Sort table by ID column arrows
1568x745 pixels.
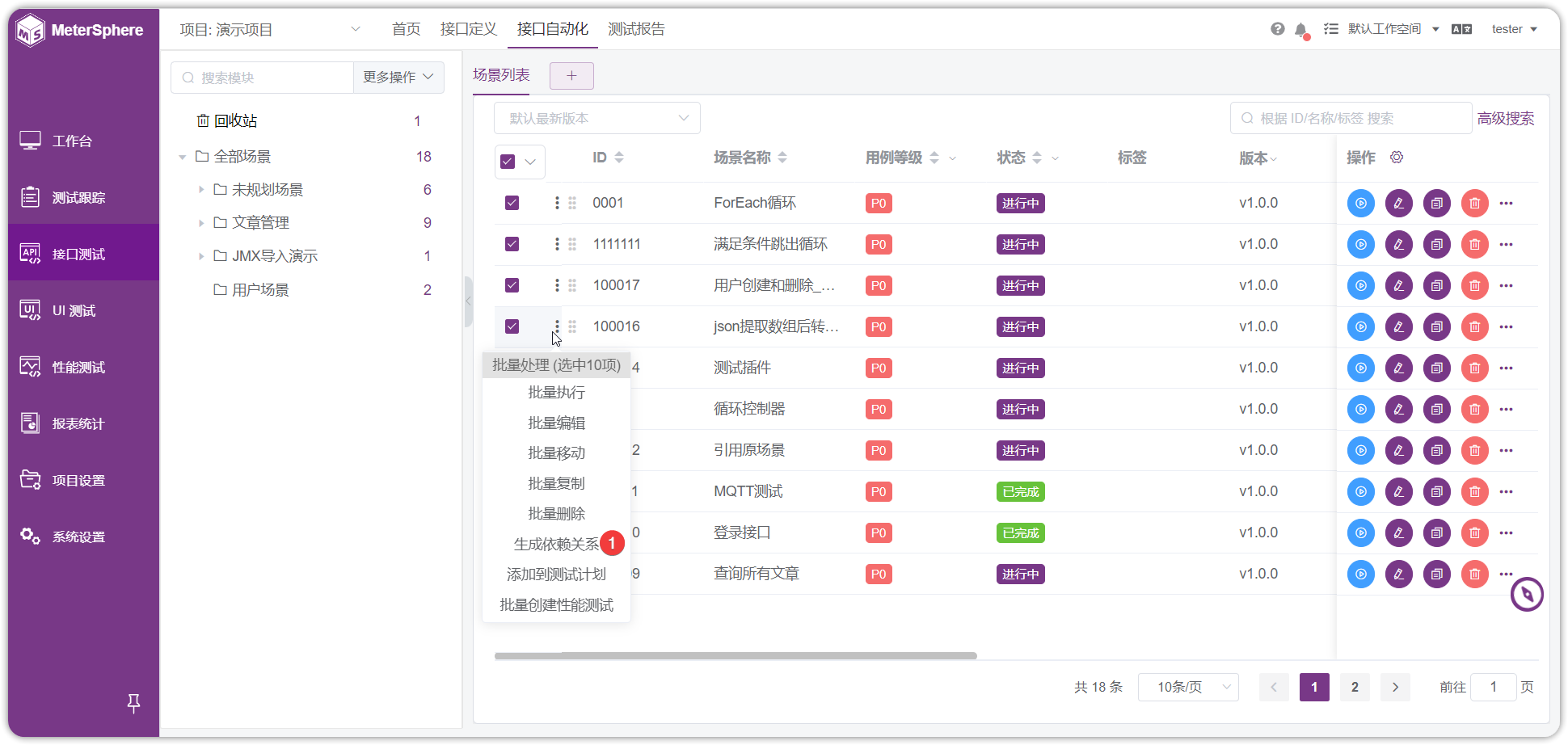coord(619,158)
